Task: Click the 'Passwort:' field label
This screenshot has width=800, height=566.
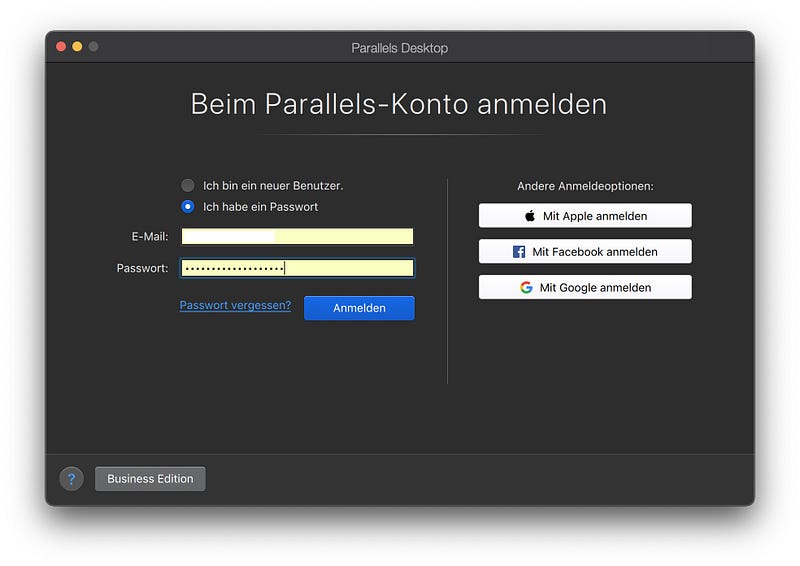Action: pyautogui.click(x=142, y=268)
